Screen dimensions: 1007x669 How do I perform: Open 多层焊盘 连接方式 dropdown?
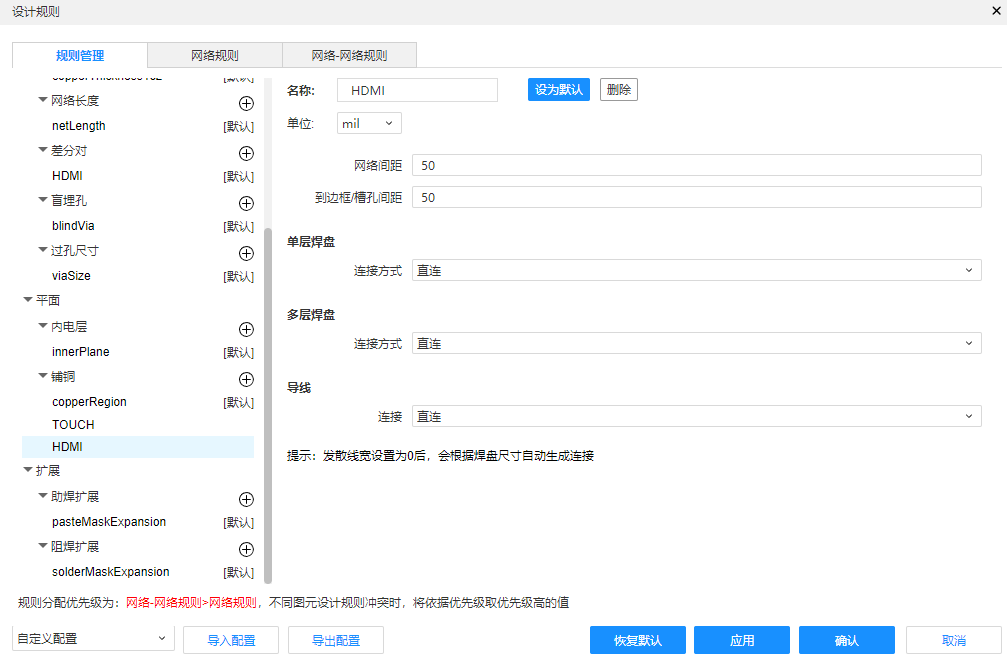(697, 343)
